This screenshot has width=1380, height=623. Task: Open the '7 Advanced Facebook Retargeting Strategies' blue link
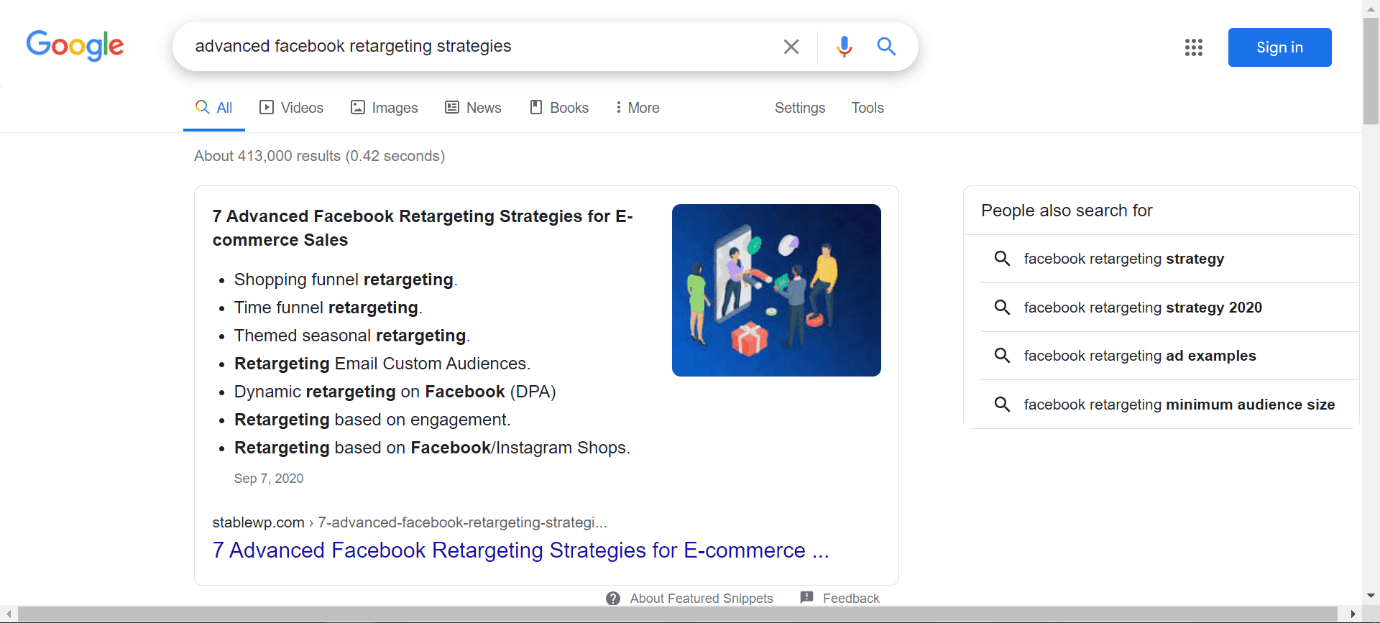(x=521, y=551)
